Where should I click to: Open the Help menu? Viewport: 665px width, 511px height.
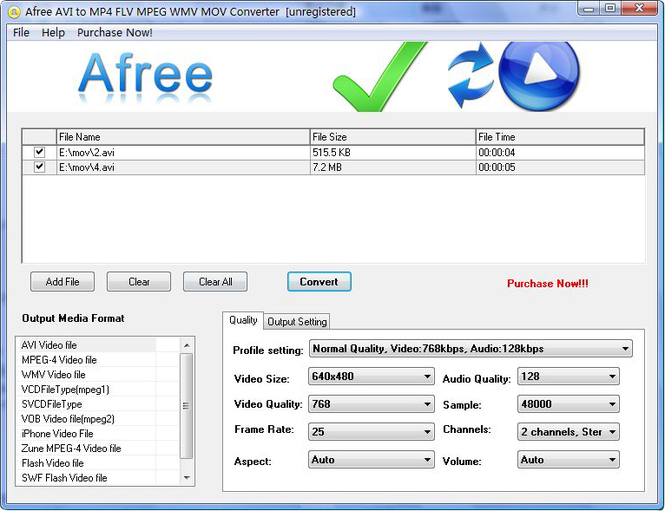(x=53, y=33)
